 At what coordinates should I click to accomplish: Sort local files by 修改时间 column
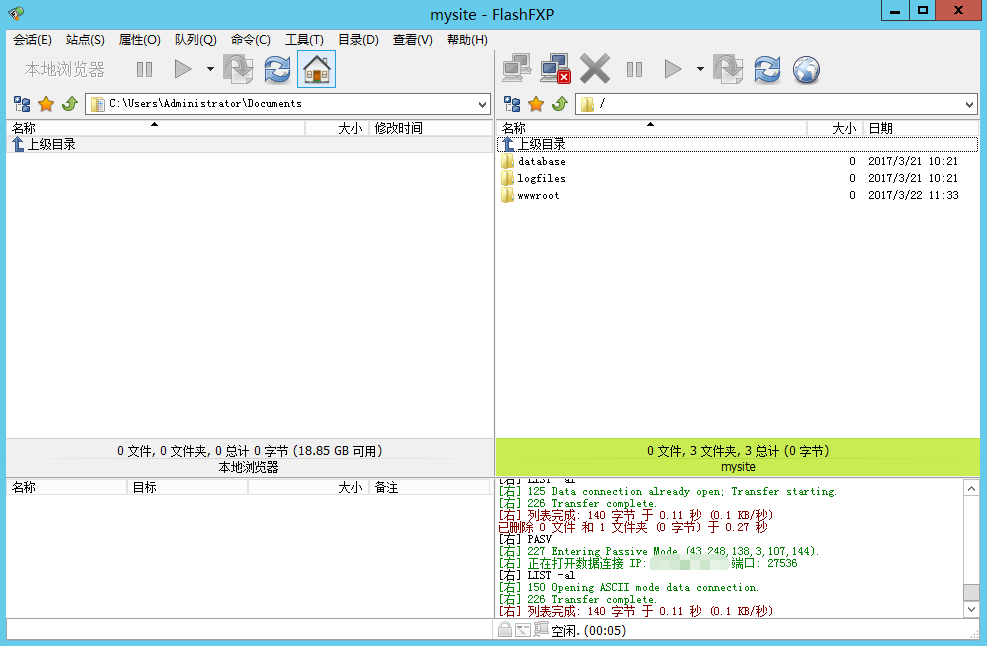tap(398, 128)
